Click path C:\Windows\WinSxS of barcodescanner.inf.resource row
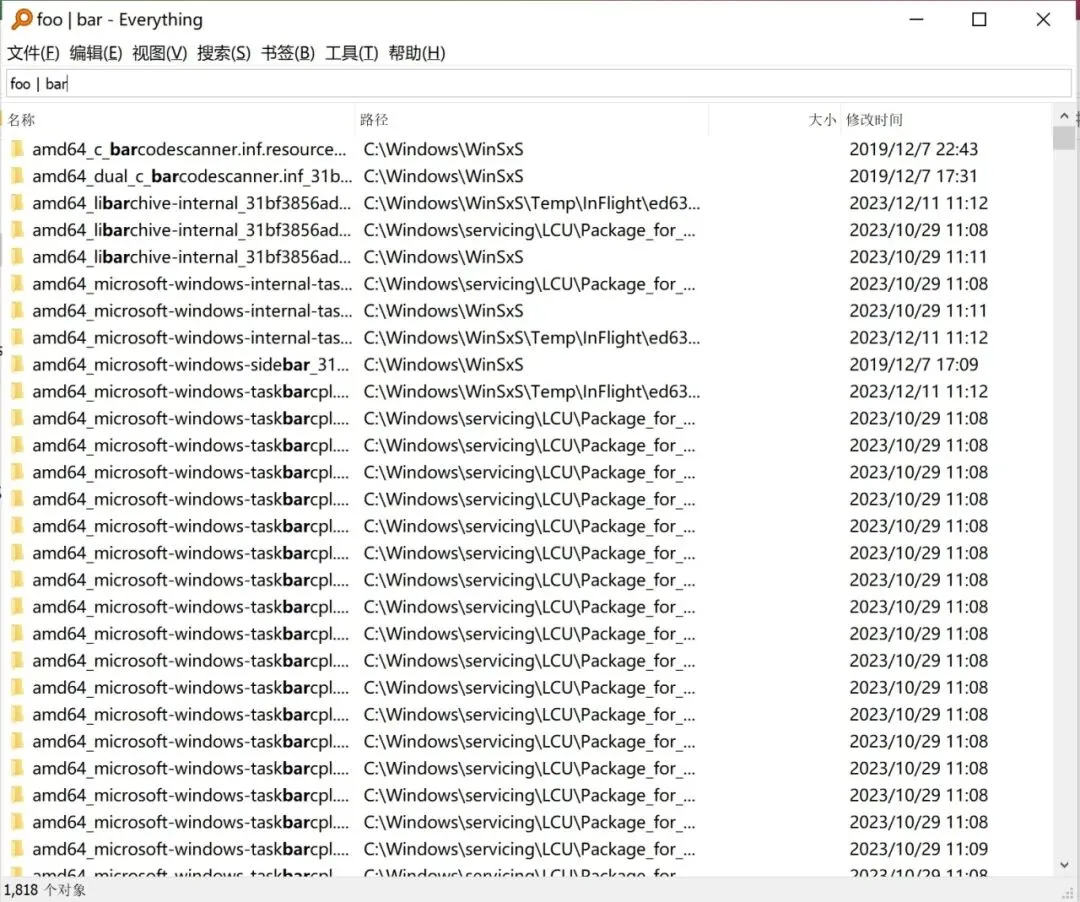This screenshot has height=902, width=1080. (x=444, y=149)
